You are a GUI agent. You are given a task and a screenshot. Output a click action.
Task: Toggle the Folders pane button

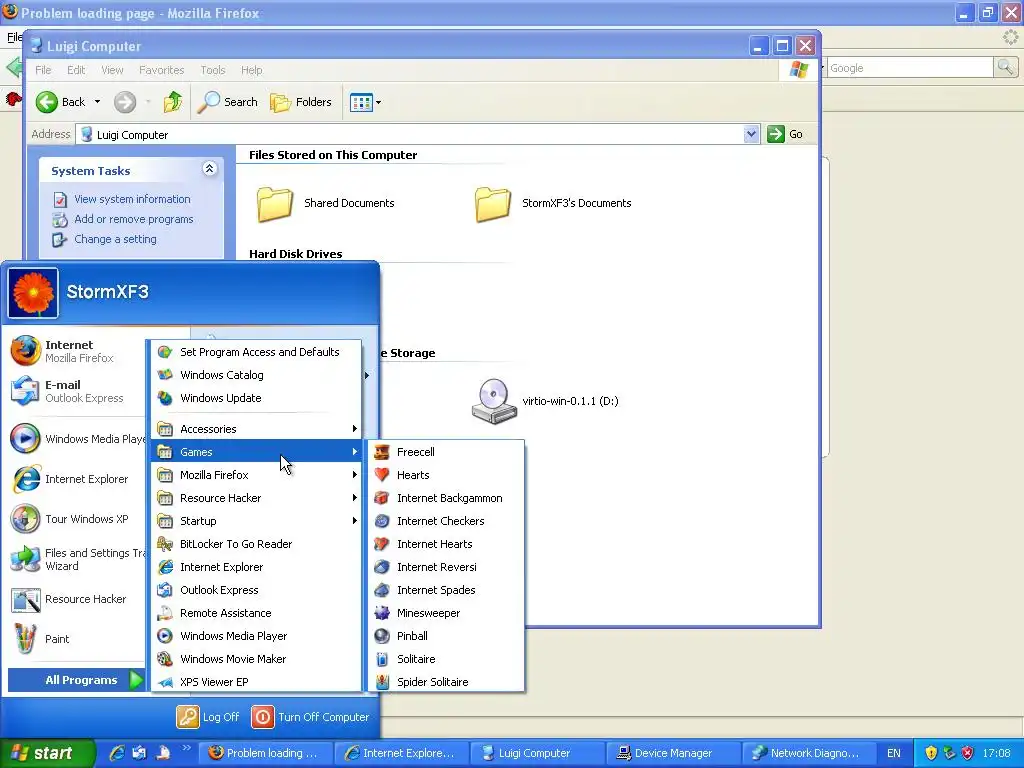300,102
